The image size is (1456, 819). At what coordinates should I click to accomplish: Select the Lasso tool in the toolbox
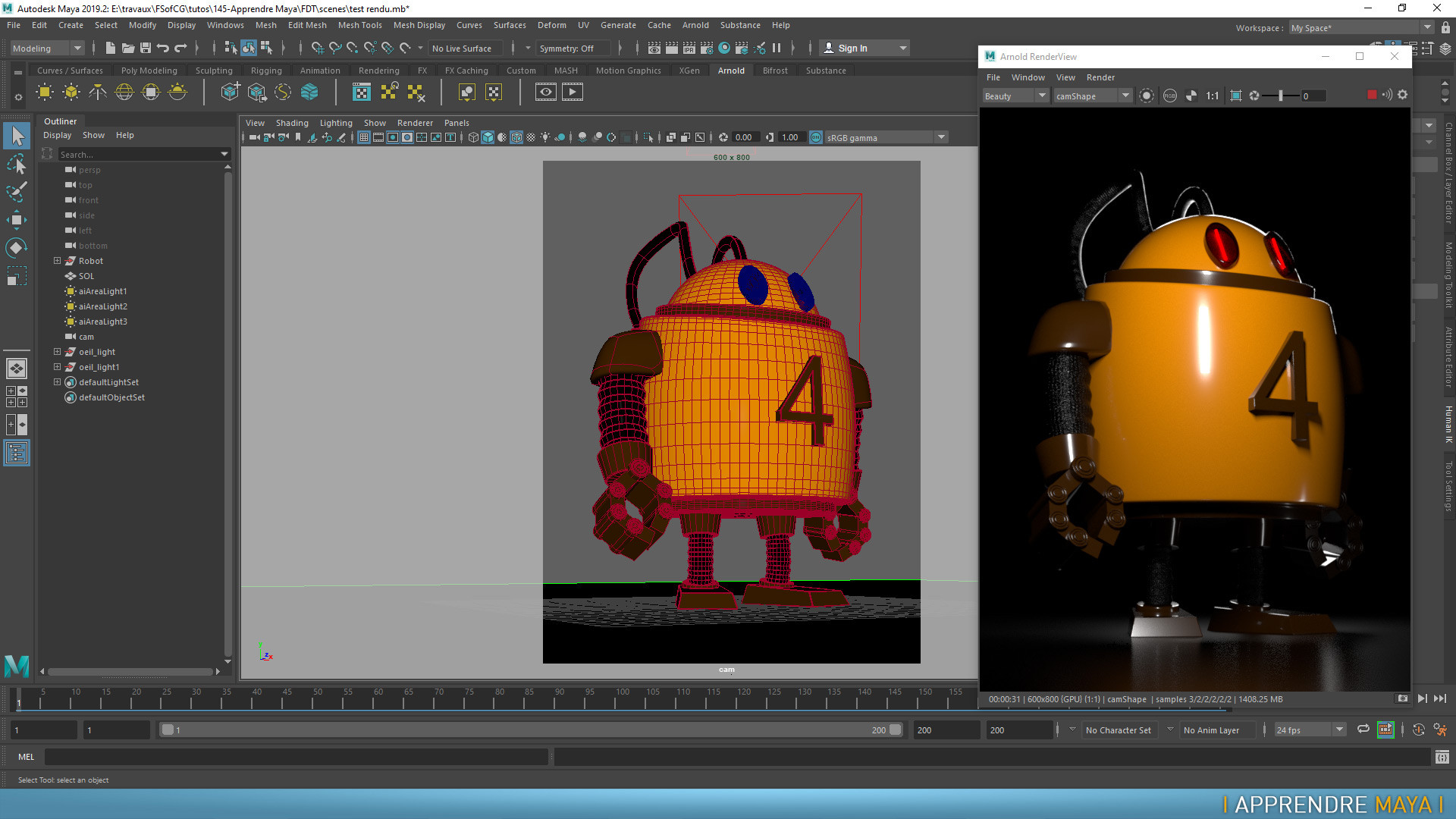point(17,165)
